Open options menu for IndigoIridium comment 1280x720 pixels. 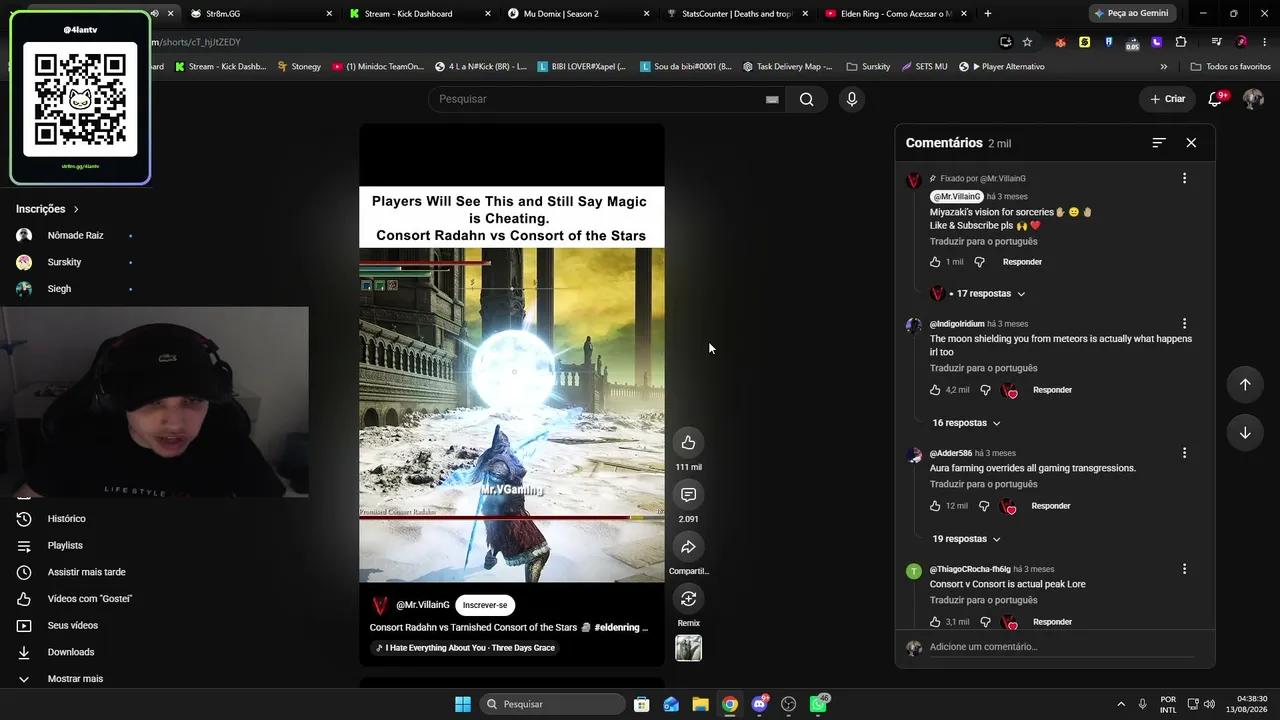(x=1185, y=323)
